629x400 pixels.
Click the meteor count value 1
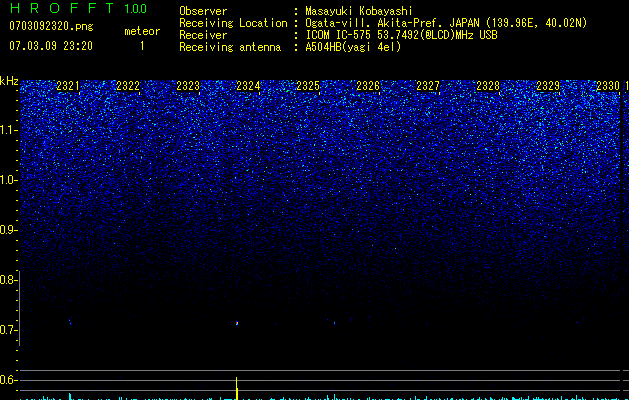[142, 46]
